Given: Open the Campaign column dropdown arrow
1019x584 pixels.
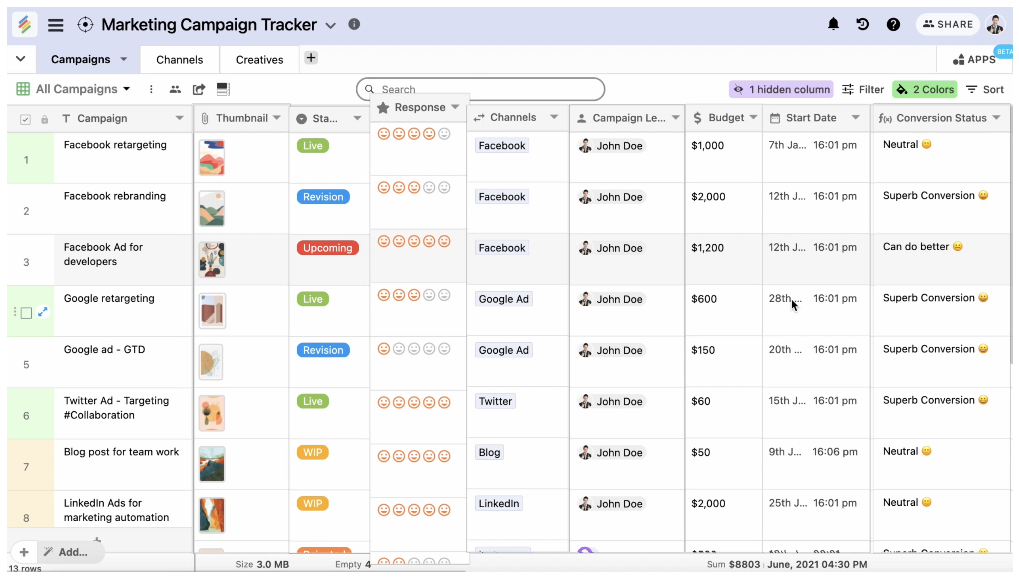Looking at the screenshot, I should tap(179, 118).
